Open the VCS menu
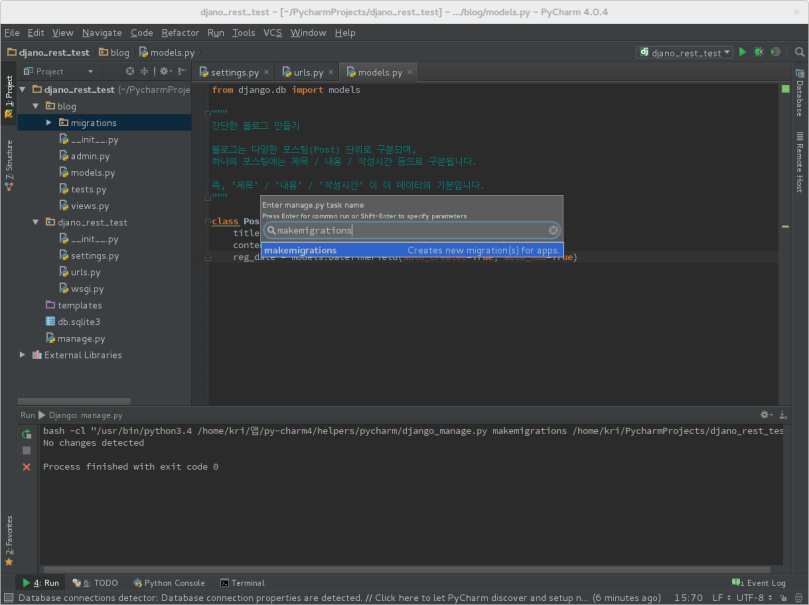Image resolution: width=809 pixels, height=605 pixels. tap(272, 32)
